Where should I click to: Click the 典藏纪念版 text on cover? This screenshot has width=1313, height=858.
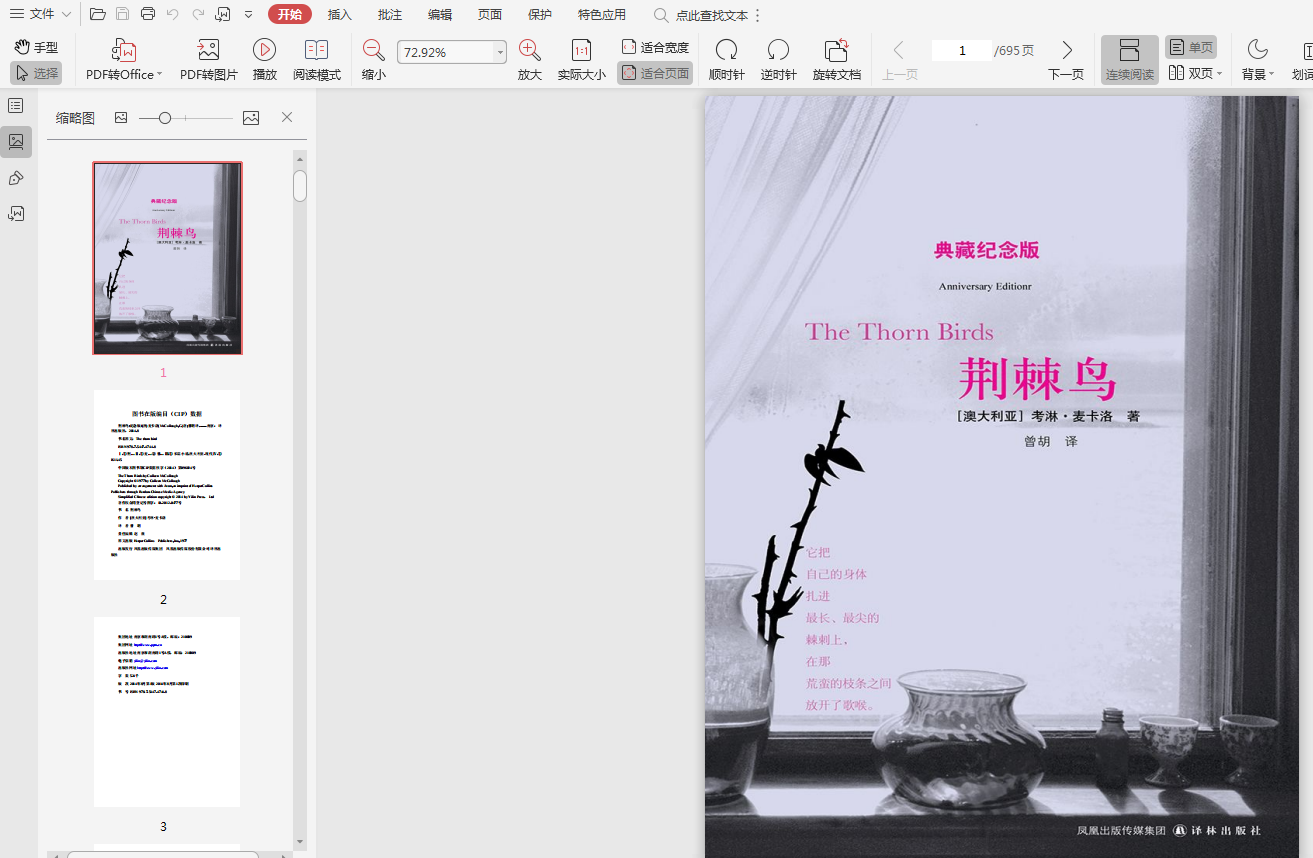click(x=987, y=251)
